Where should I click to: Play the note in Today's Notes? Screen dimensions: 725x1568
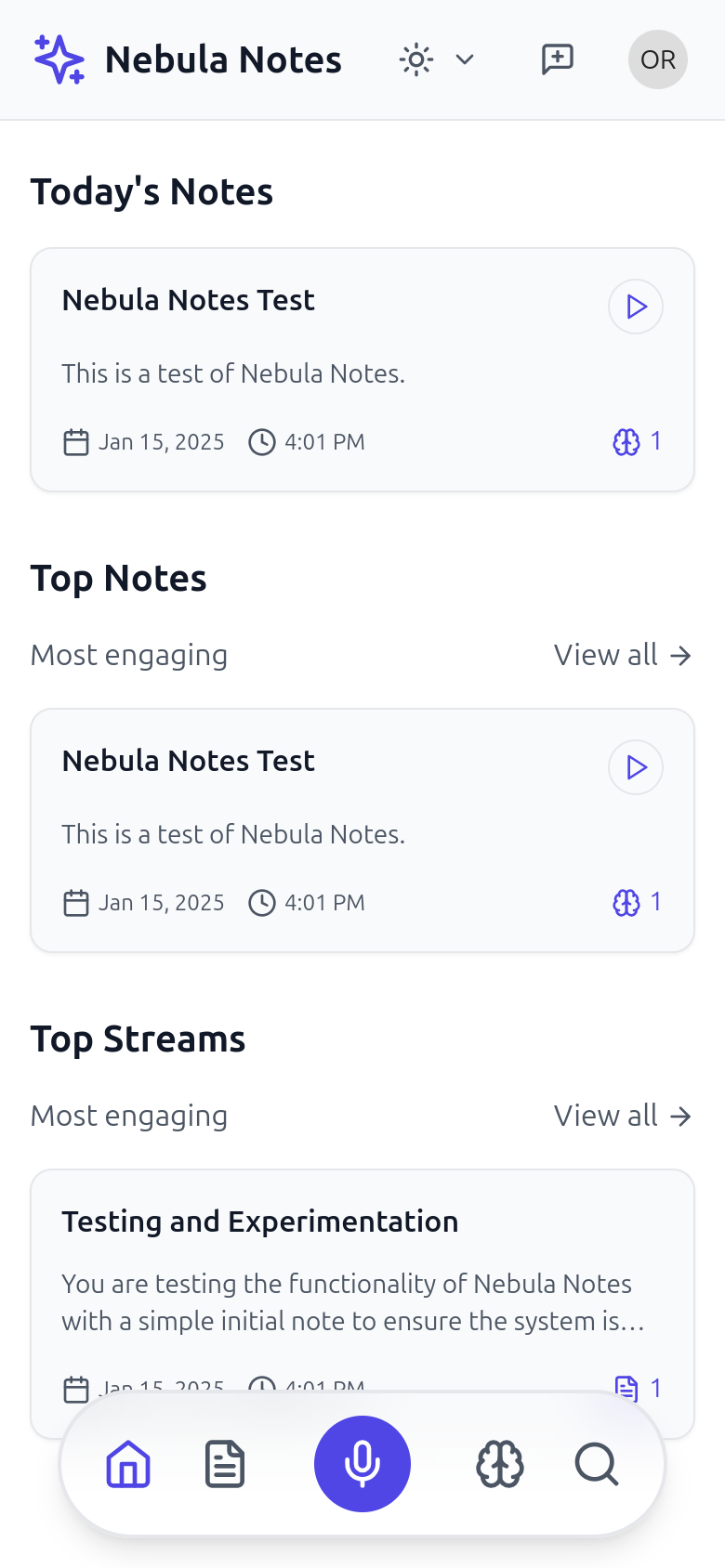pyautogui.click(x=636, y=307)
